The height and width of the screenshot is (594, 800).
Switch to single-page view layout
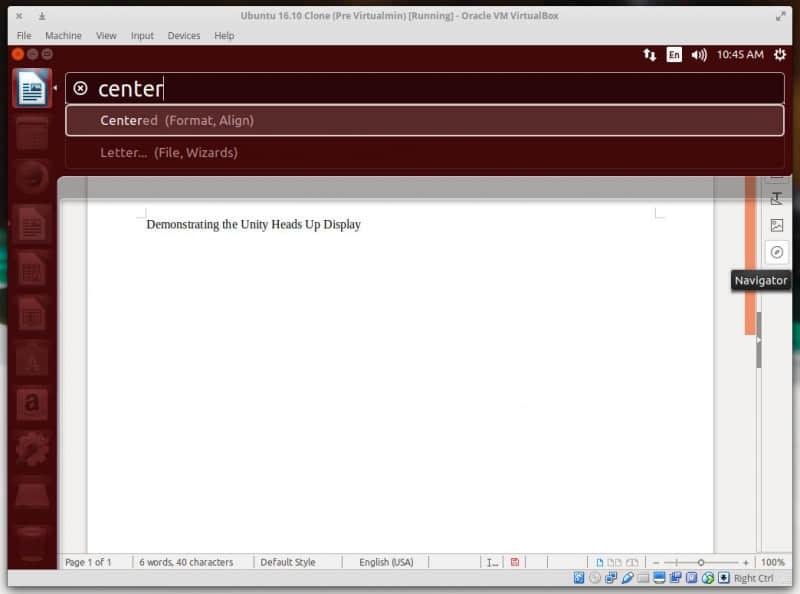click(x=600, y=563)
